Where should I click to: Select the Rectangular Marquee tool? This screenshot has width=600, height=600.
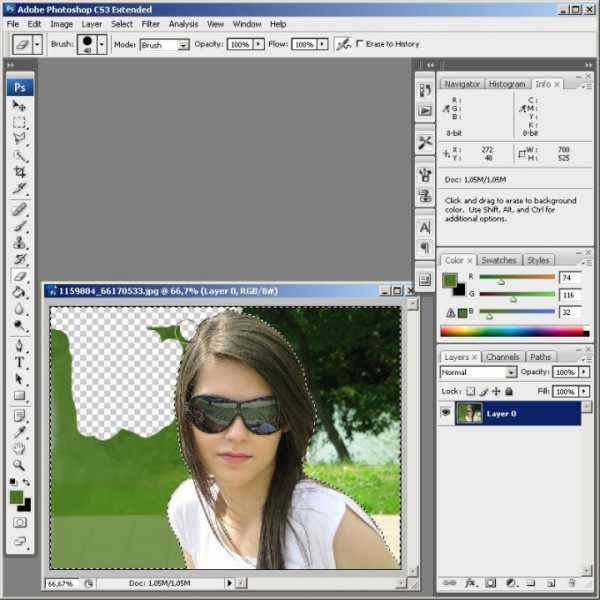coord(19,122)
